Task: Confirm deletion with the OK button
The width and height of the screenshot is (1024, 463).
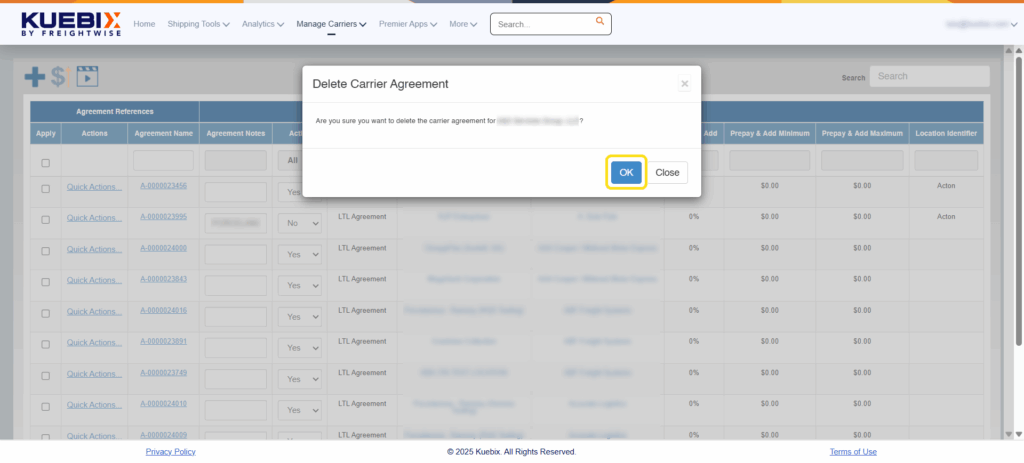Action: coord(626,172)
